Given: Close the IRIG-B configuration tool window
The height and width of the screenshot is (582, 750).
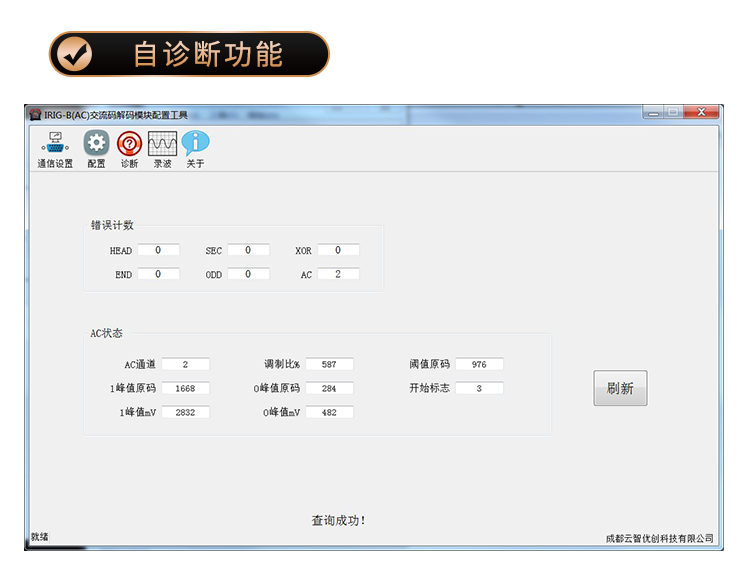Looking at the screenshot, I should [x=701, y=112].
